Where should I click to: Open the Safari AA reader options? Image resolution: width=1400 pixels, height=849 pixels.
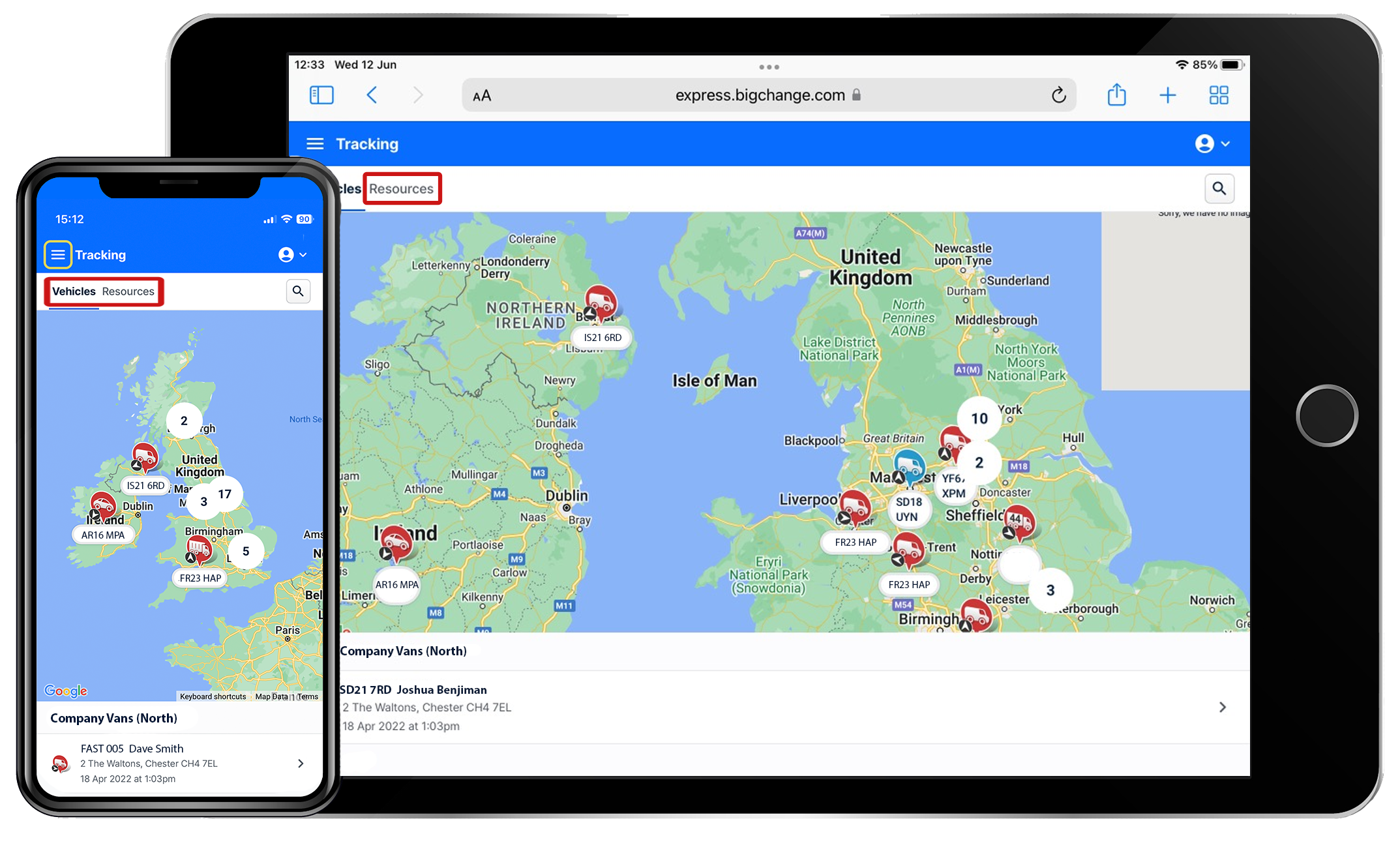click(482, 96)
